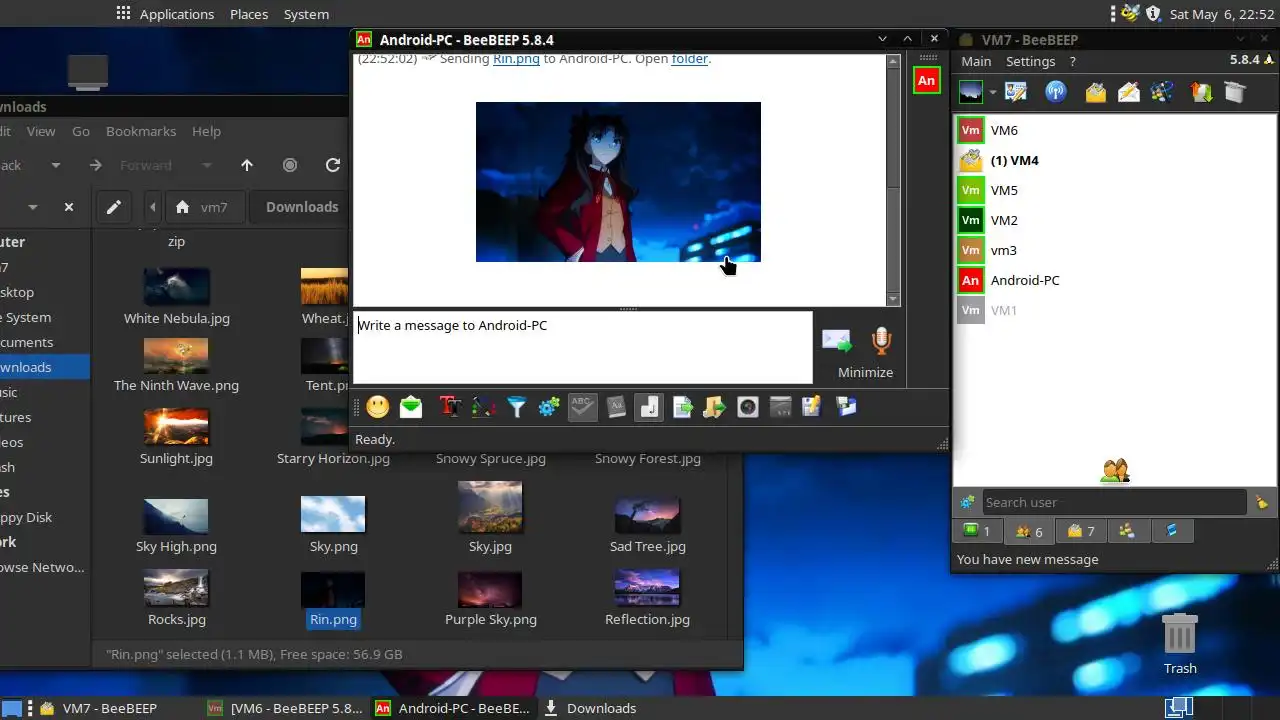Select user VM2 in the list
Screen dimensions: 1280x720
coord(1115,220)
